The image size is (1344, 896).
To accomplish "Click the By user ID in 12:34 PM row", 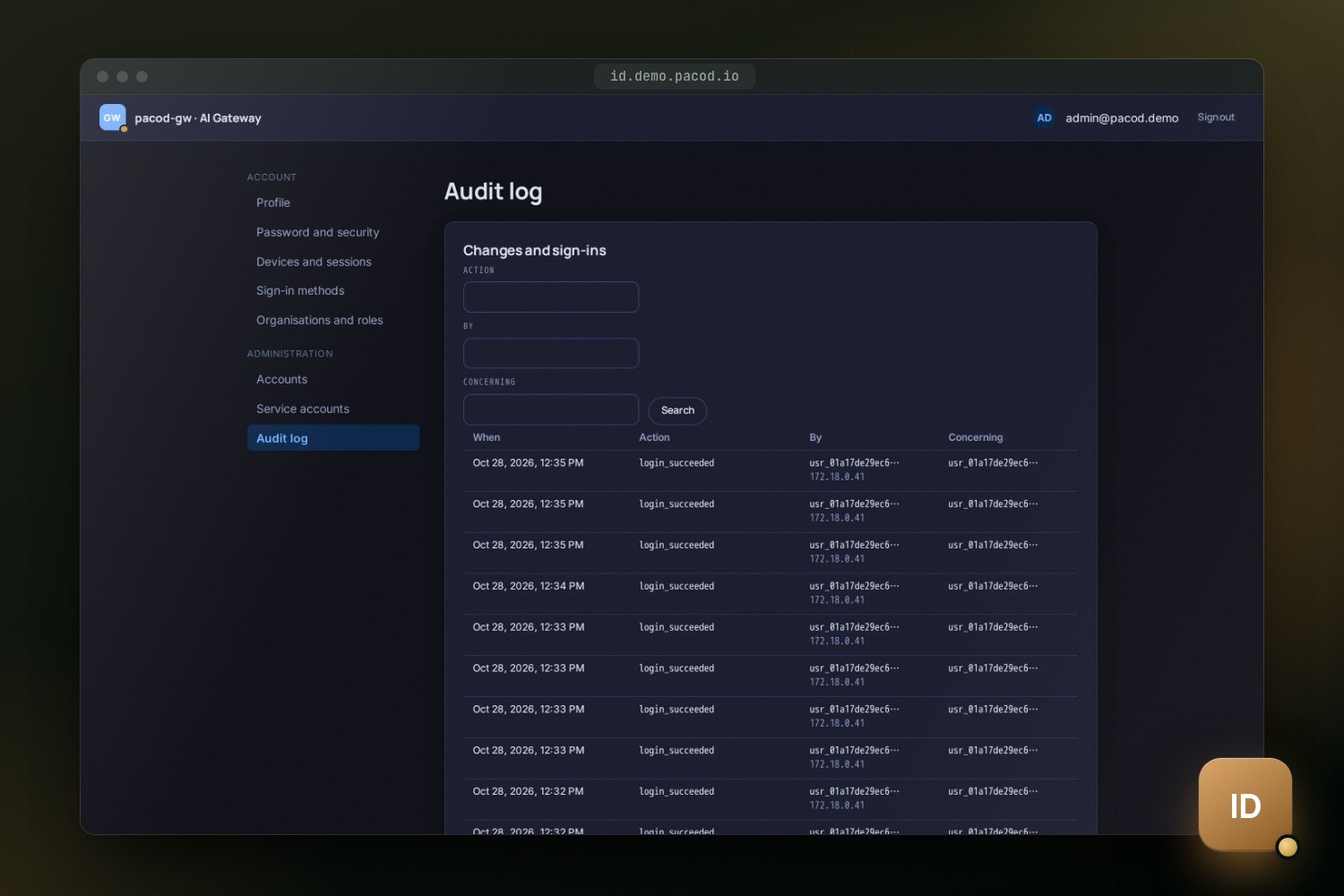I will pos(854,586).
